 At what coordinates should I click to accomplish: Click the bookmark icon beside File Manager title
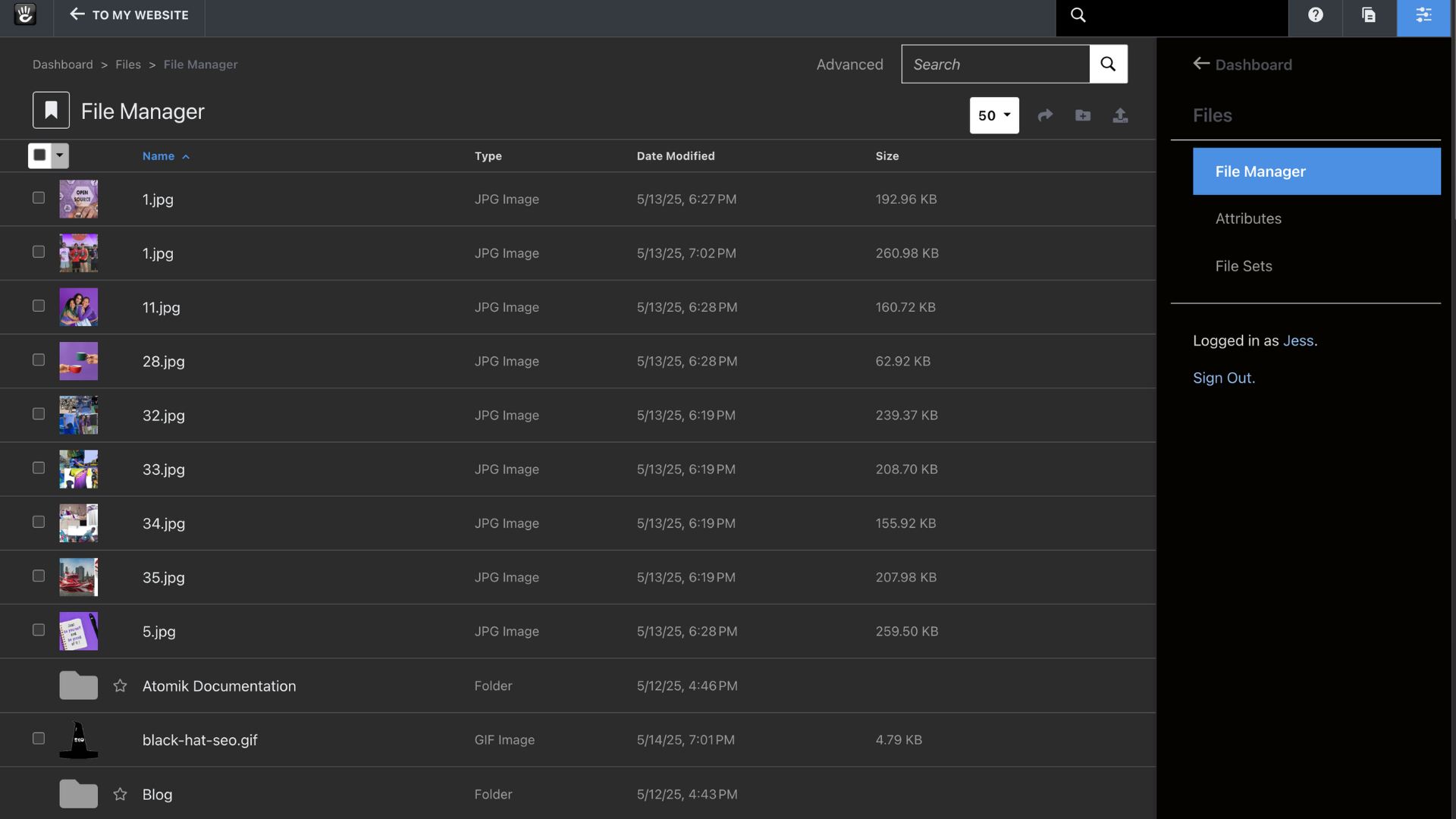point(51,111)
